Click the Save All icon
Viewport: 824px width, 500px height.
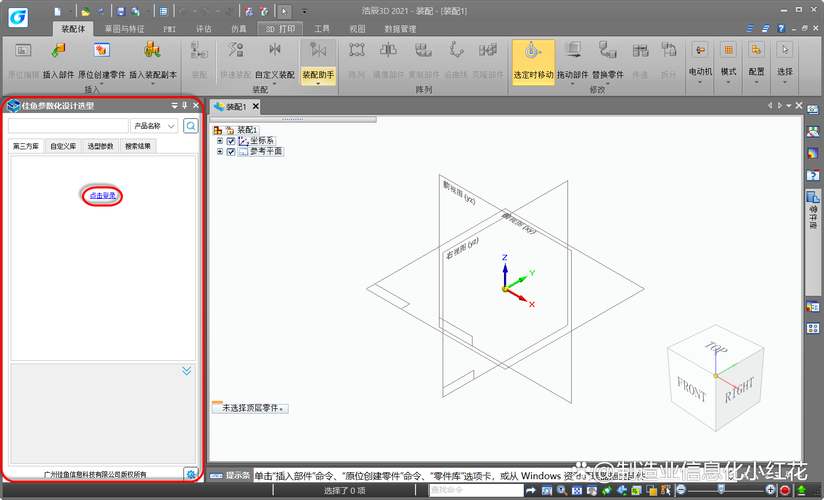tap(135, 11)
